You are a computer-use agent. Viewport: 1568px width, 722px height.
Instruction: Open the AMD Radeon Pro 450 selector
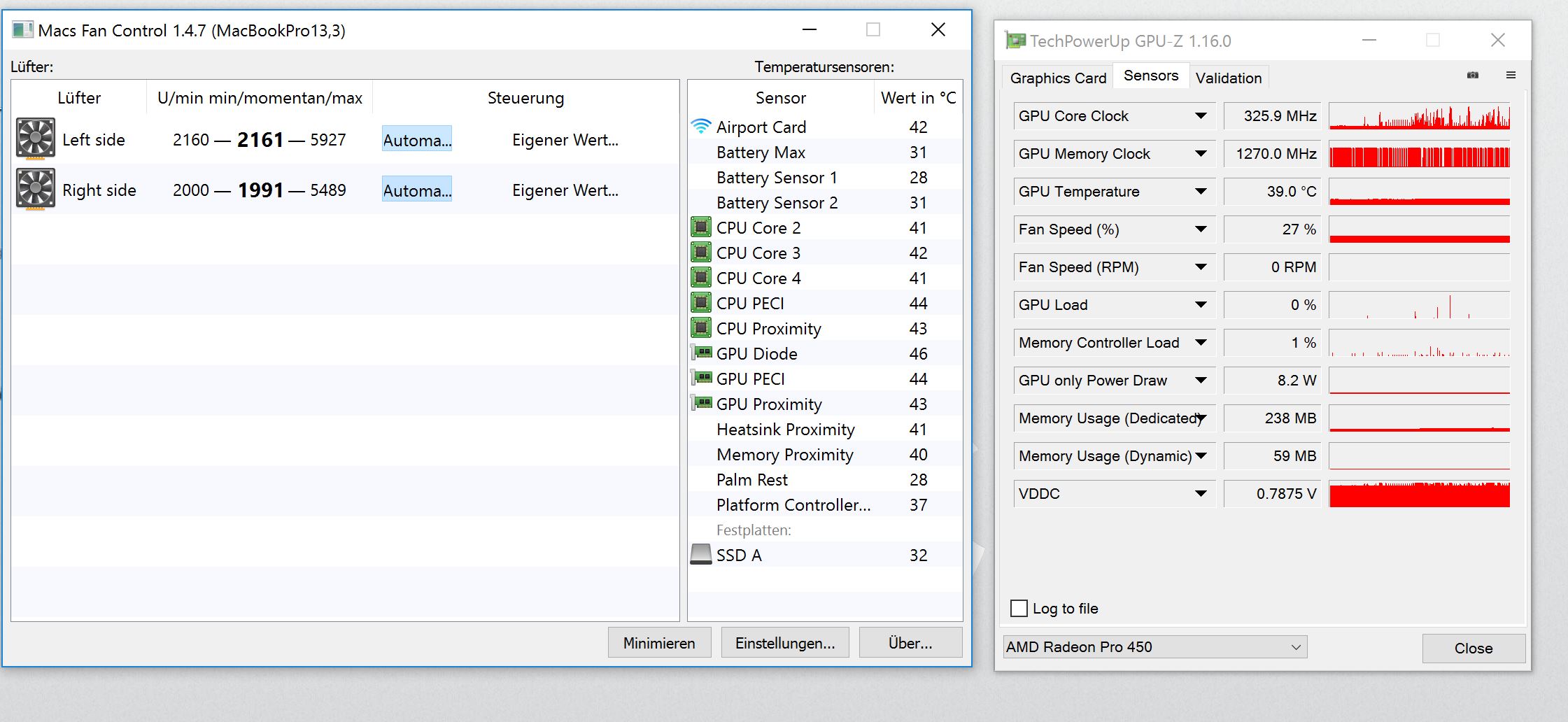(1154, 647)
